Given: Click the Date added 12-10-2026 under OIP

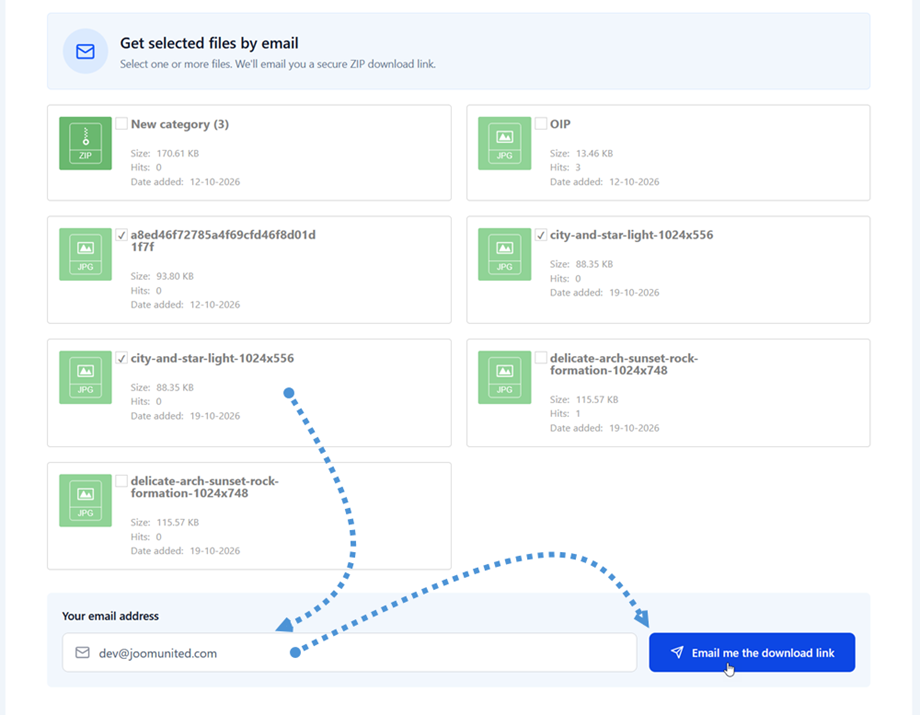Looking at the screenshot, I should pos(604,182).
